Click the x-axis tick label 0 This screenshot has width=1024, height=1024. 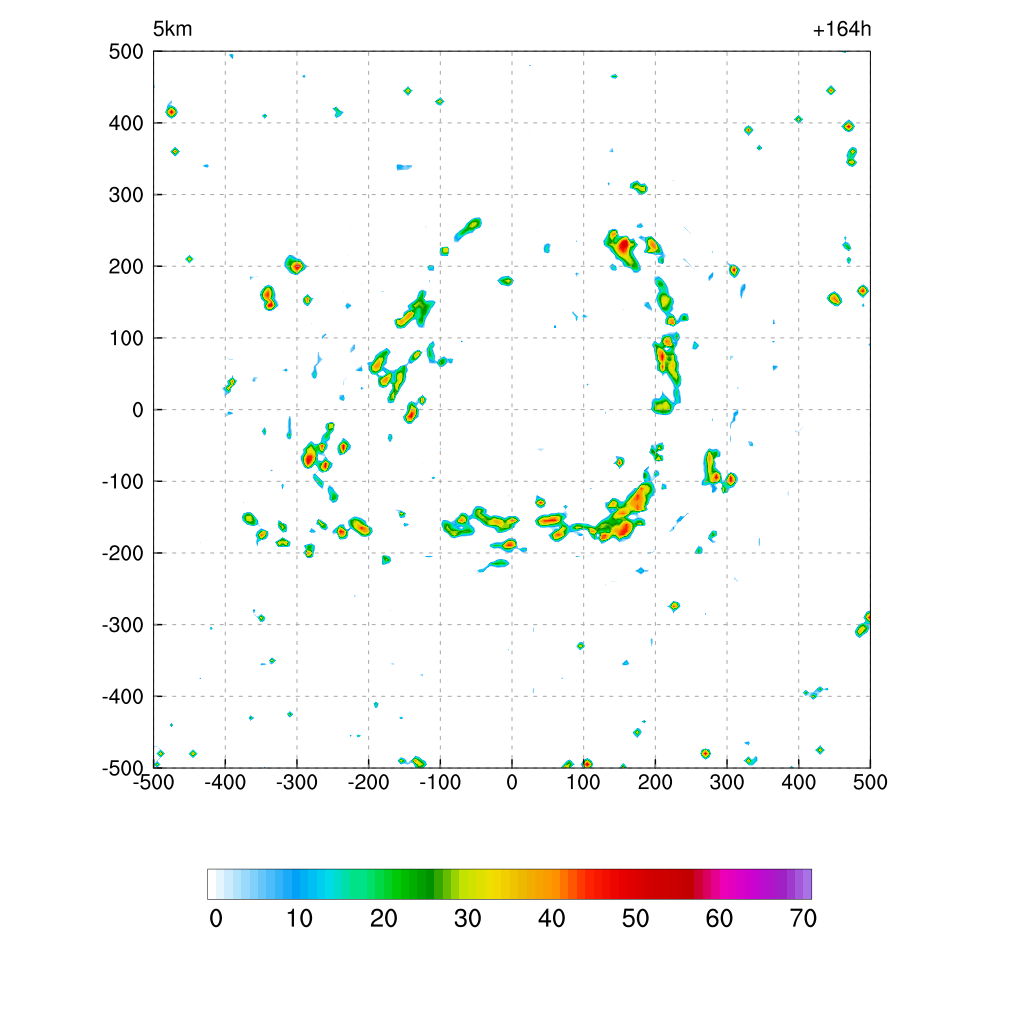[512, 782]
